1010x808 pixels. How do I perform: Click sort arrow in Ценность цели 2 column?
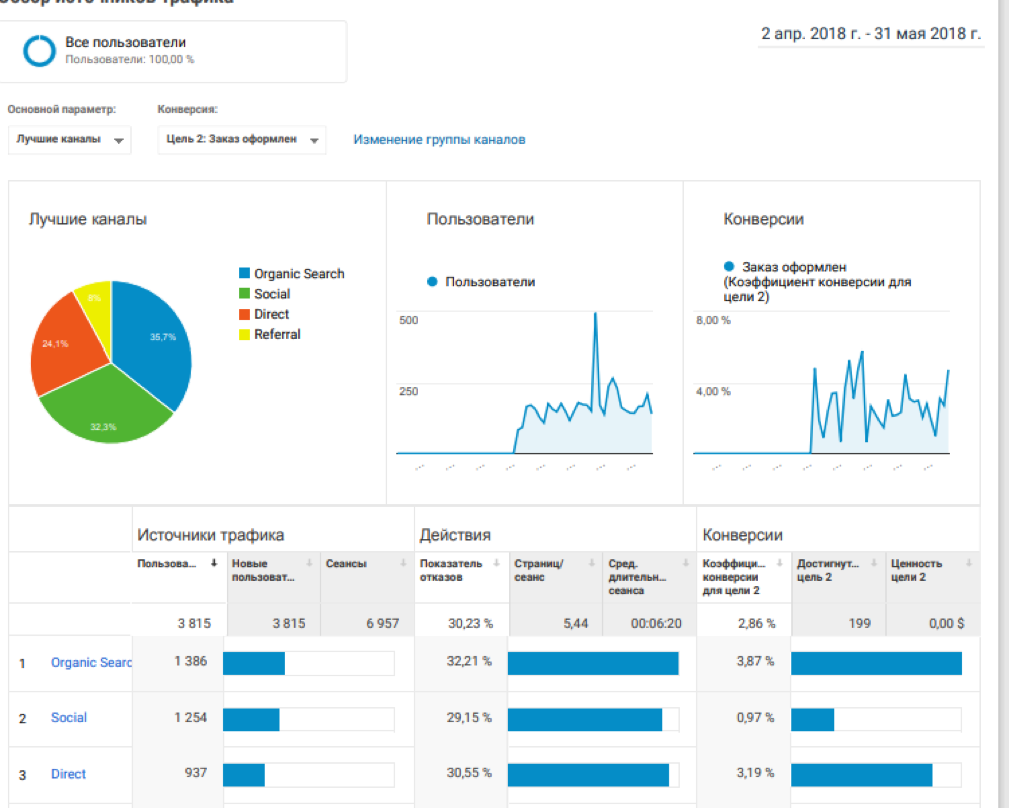click(x=969, y=563)
